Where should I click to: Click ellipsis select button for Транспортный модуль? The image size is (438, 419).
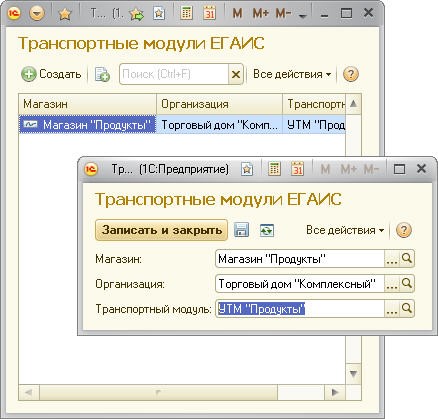392,309
